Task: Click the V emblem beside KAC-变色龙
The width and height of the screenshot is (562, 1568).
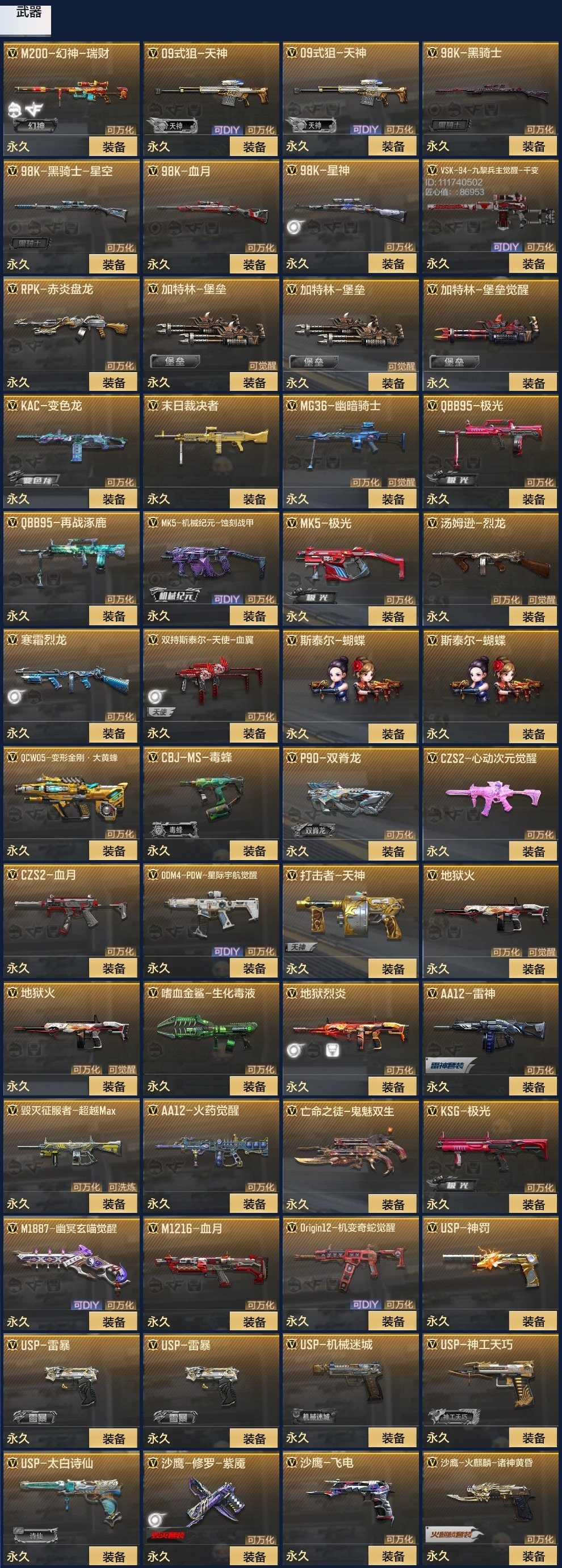Action: [x=11, y=406]
